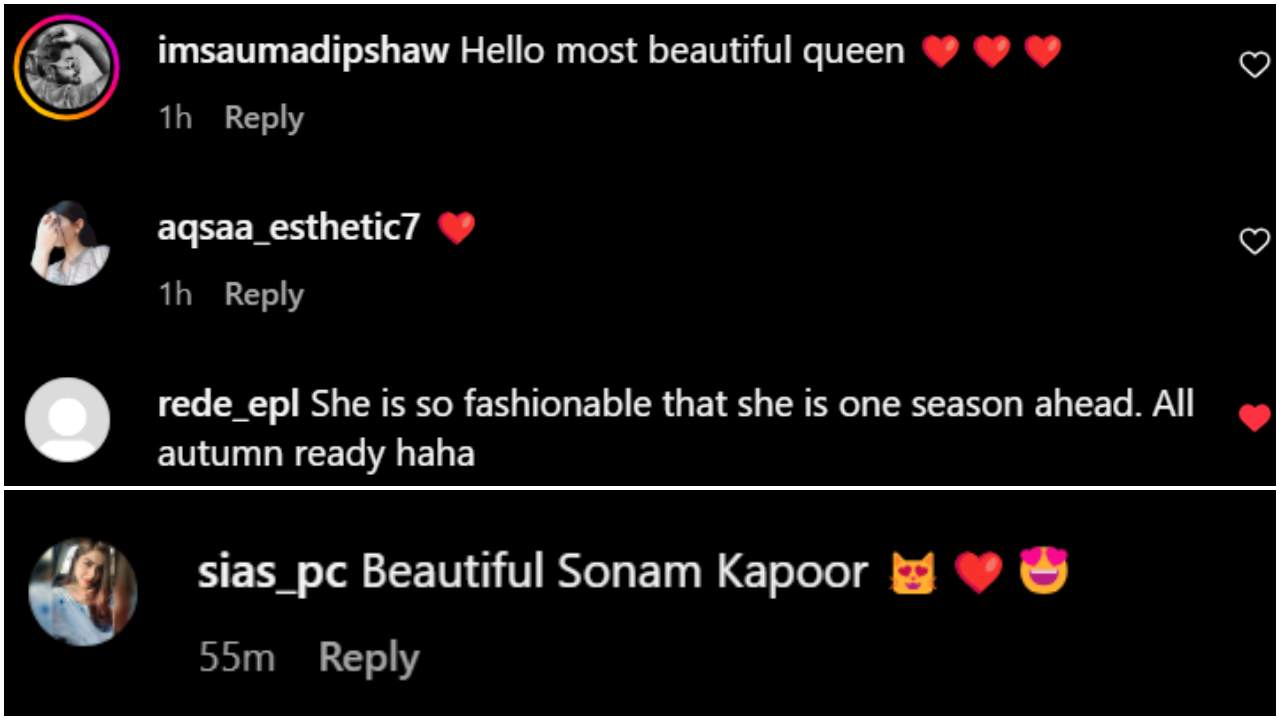Screen dimensions: 1280x720
Task: Select the 'Beautiful Sonam Kapoor' comment text
Action: [x=614, y=573]
